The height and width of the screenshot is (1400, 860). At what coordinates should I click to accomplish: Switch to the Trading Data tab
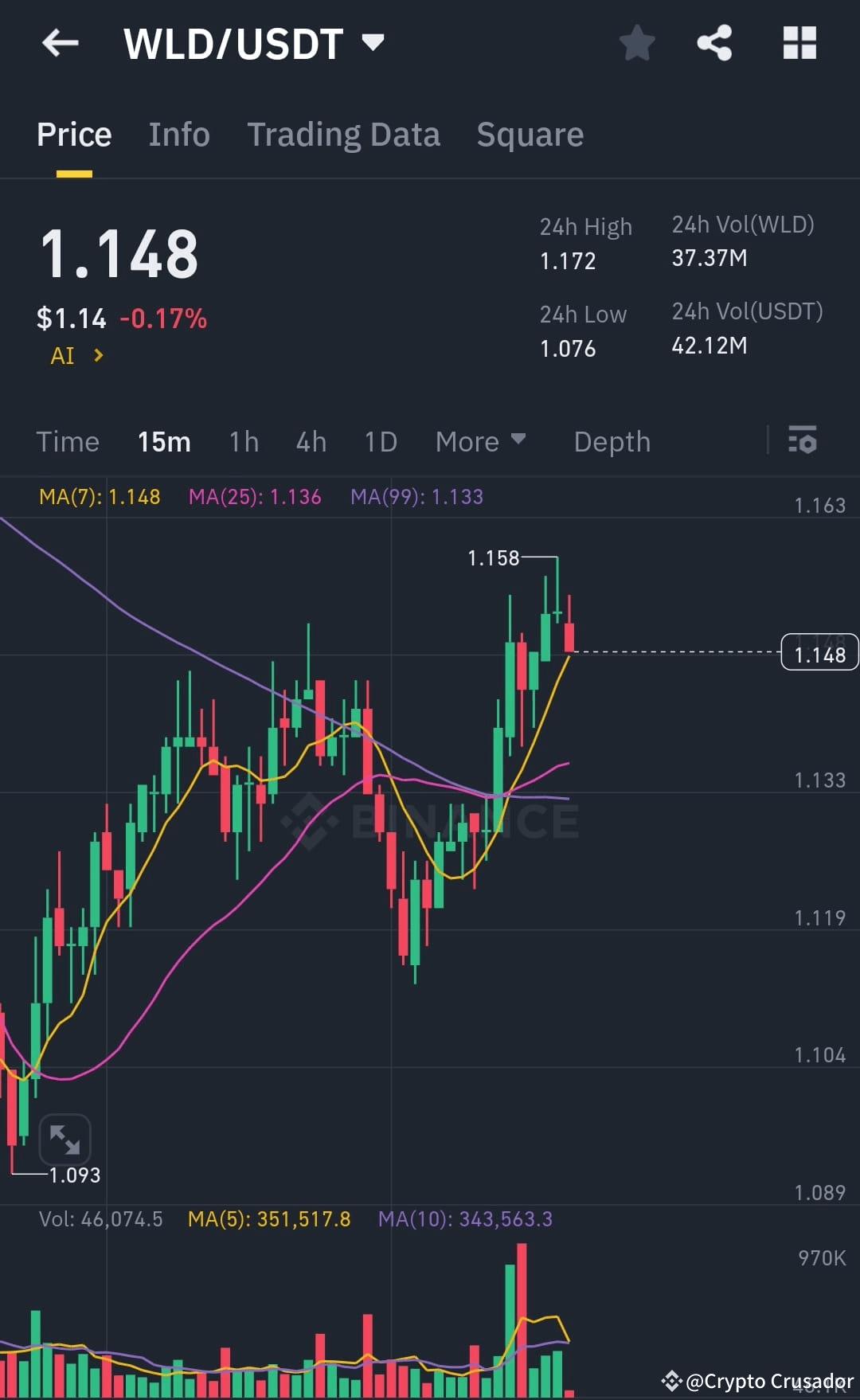(344, 134)
